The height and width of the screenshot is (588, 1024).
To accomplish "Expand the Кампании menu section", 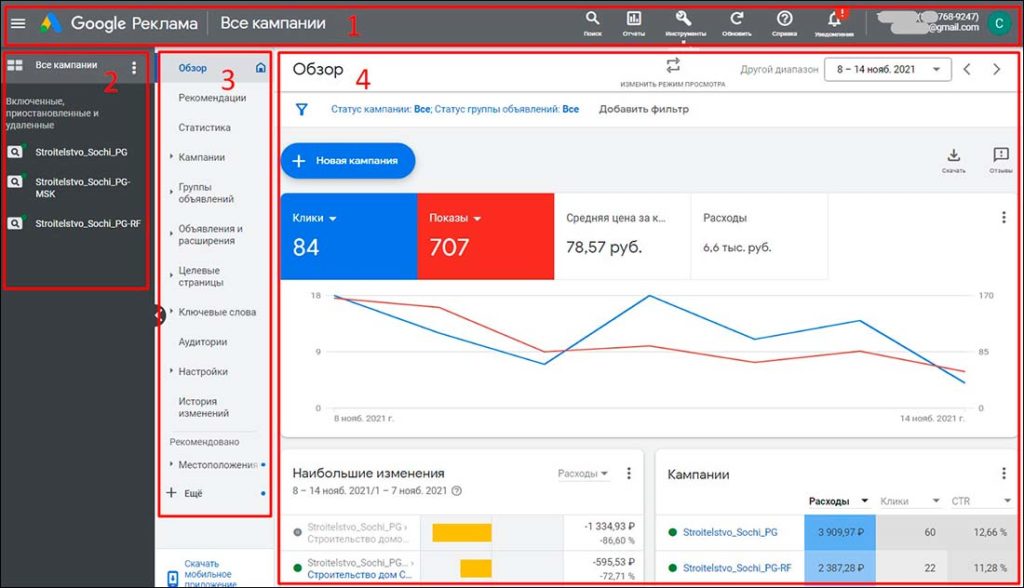I will tap(171, 157).
